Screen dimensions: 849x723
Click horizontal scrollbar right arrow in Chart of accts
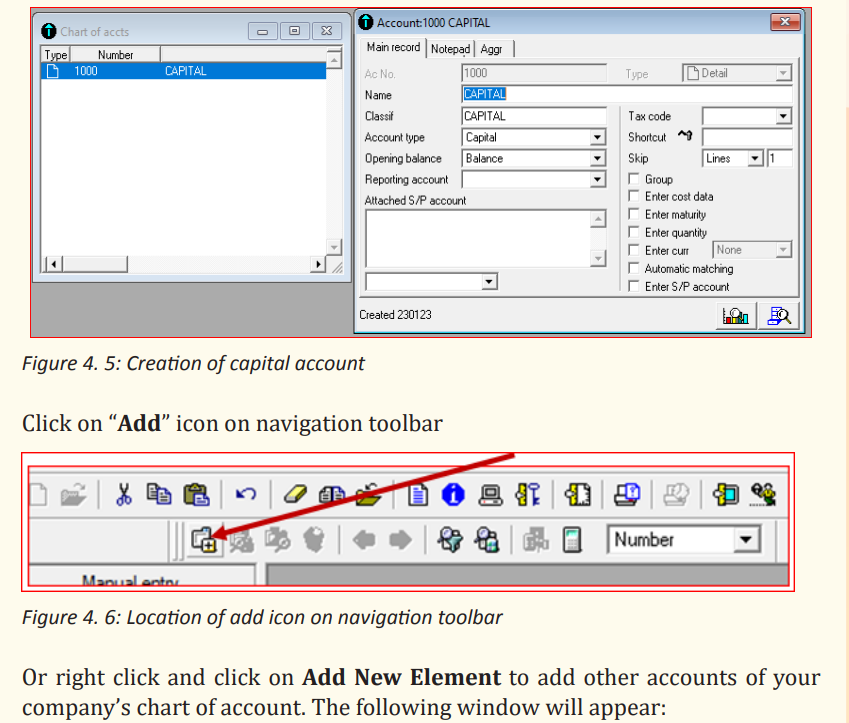318,264
